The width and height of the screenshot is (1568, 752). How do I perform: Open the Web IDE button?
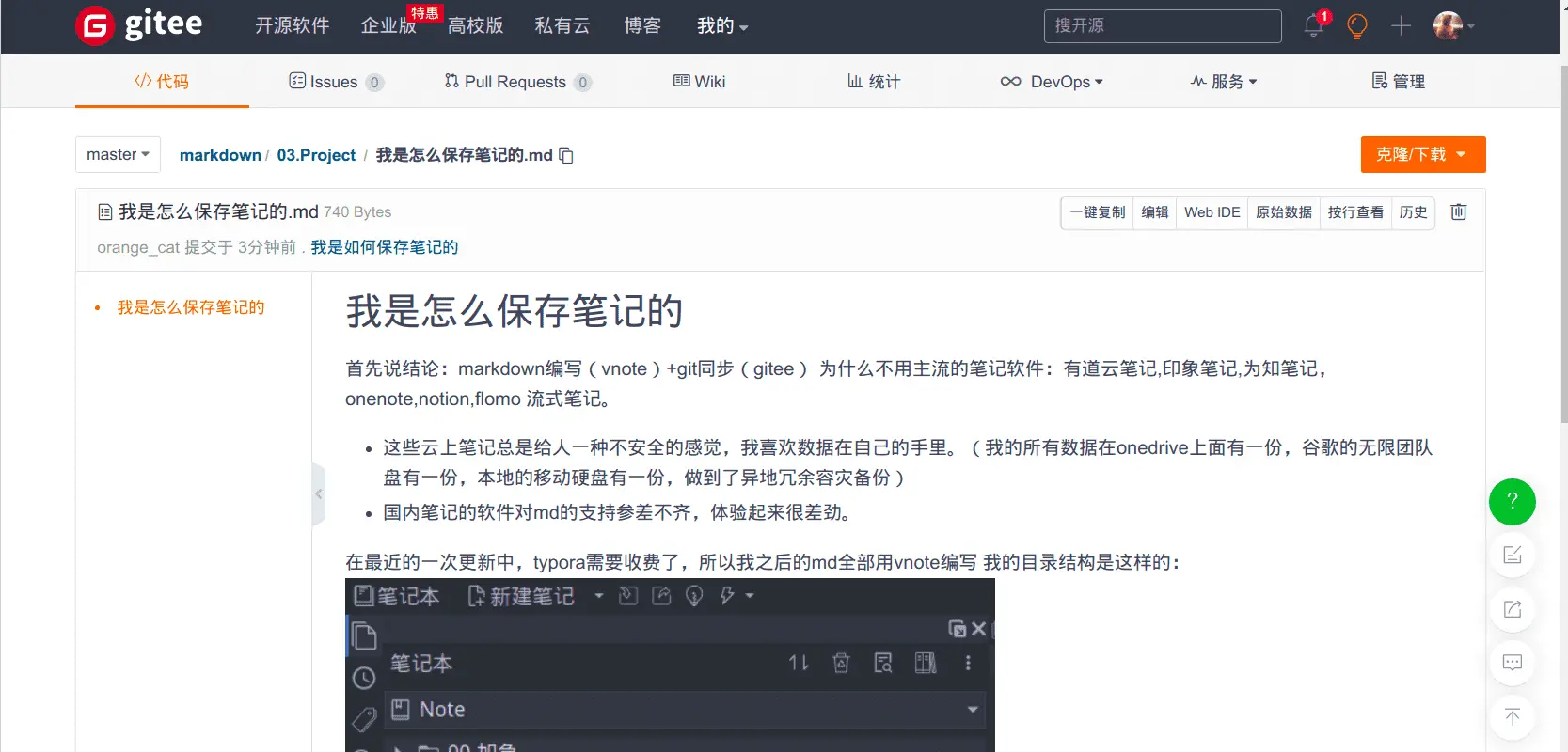[x=1212, y=212]
